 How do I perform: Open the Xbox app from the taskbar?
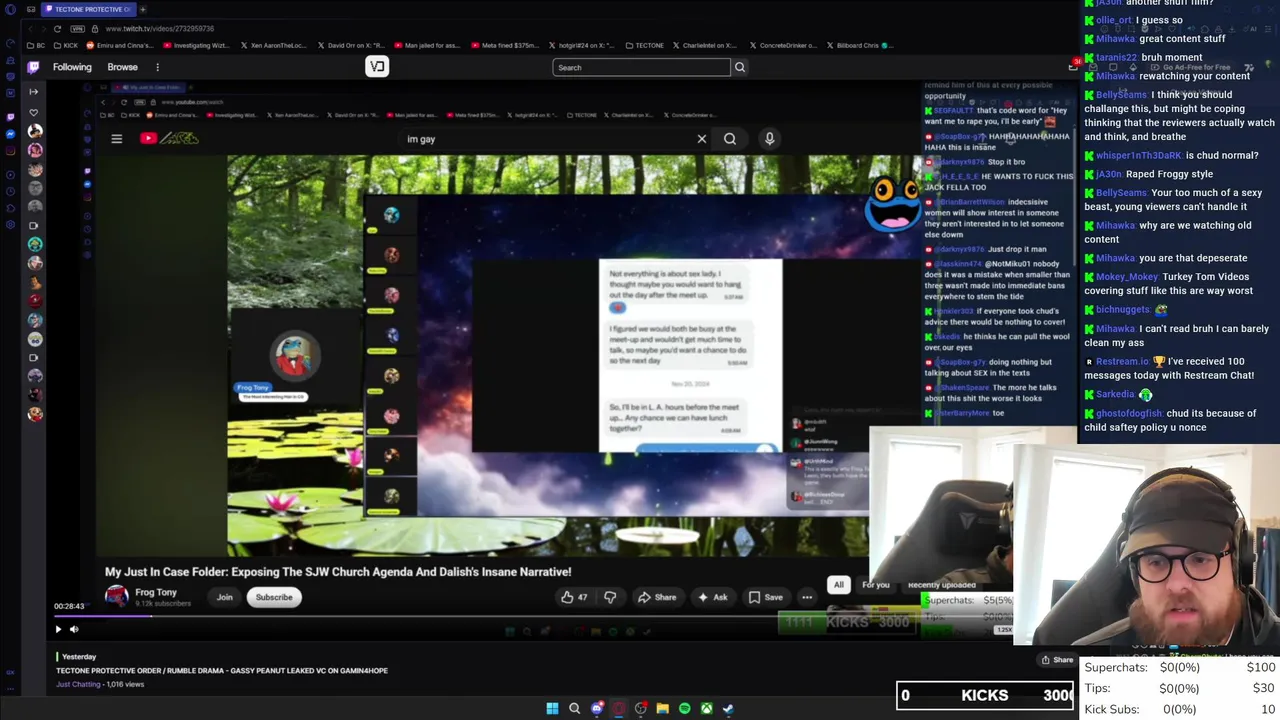click(706, 708)
